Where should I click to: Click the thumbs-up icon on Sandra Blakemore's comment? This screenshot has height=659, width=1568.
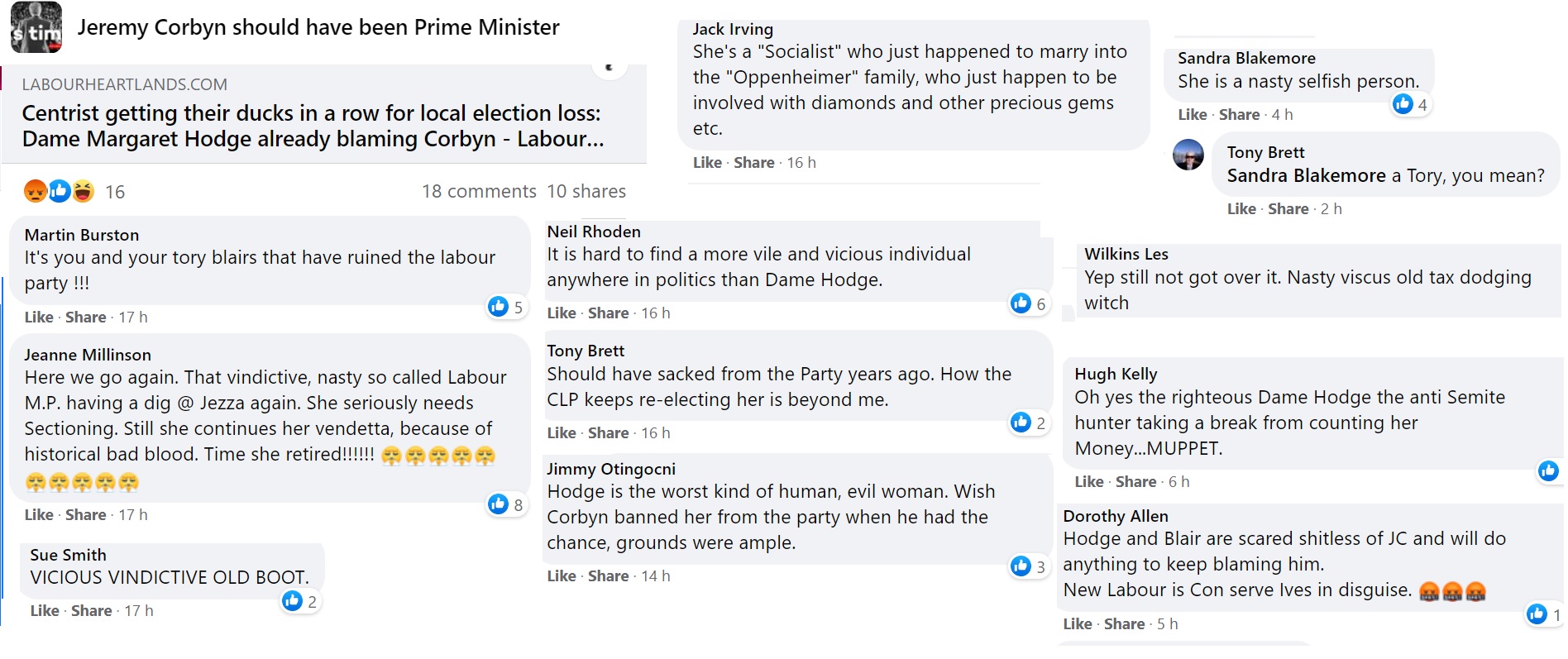tap(1403, 104)
